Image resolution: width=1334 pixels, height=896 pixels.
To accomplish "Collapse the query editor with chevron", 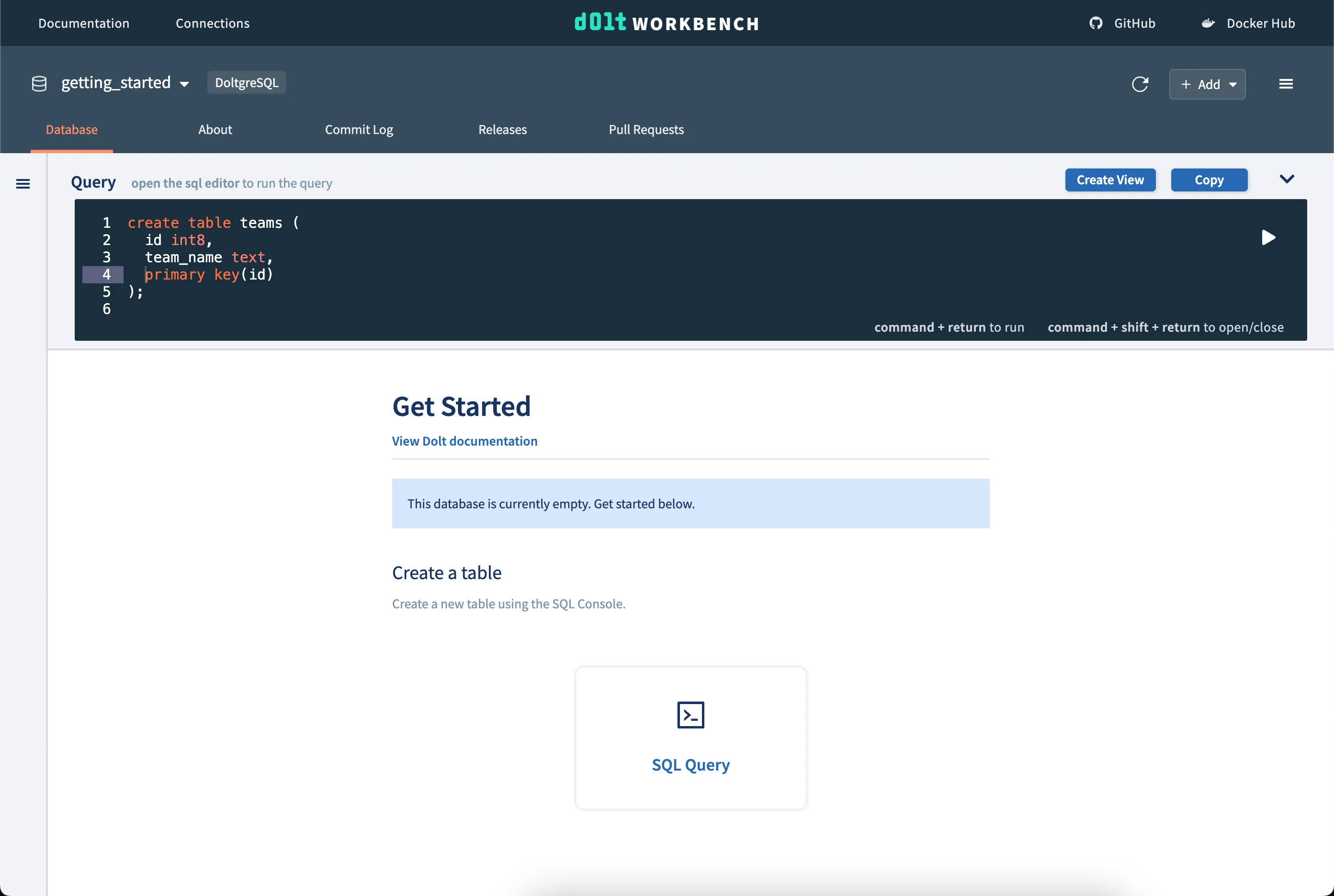I will click(1287, 179).
